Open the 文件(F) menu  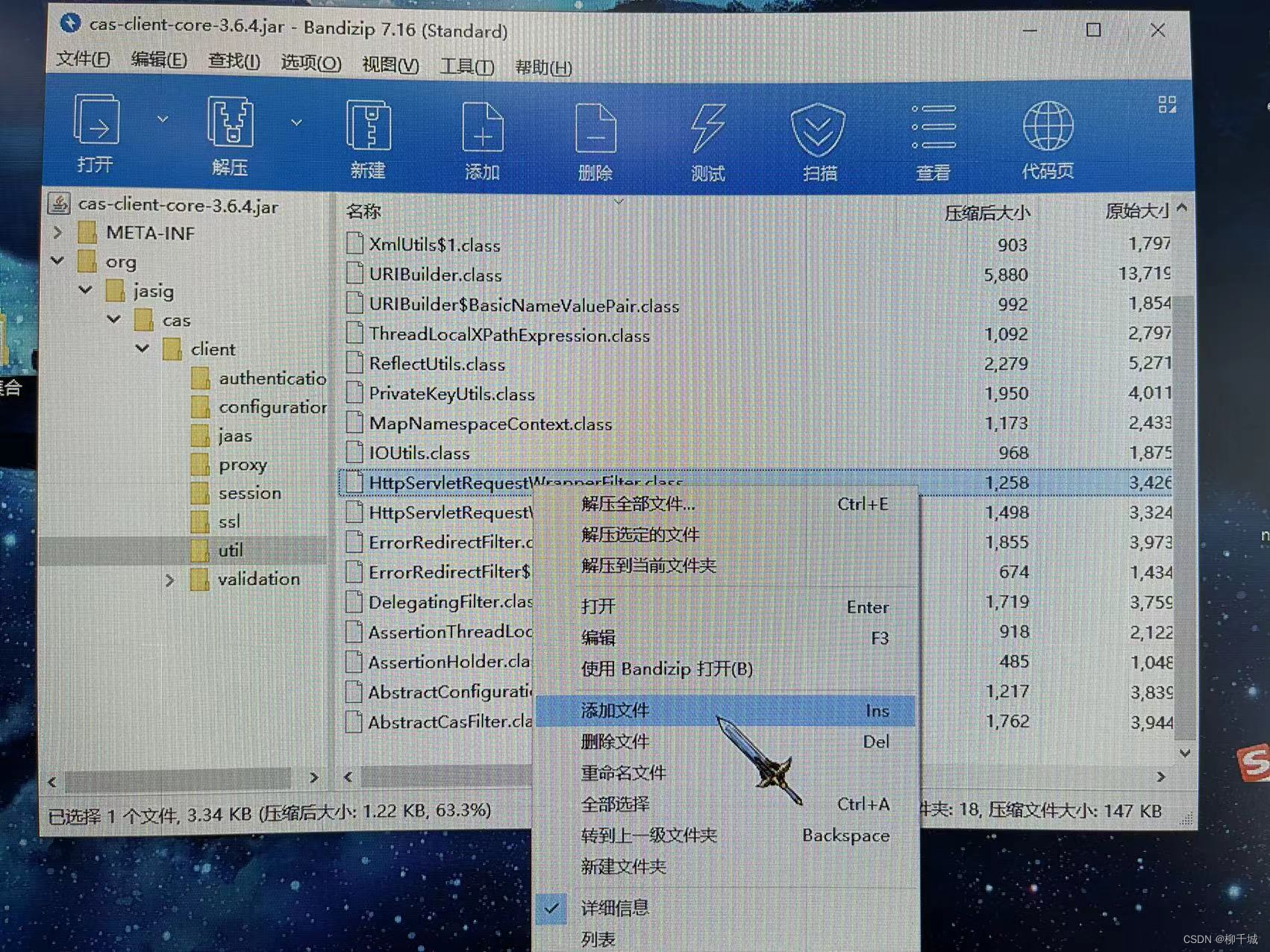point(83,59)
